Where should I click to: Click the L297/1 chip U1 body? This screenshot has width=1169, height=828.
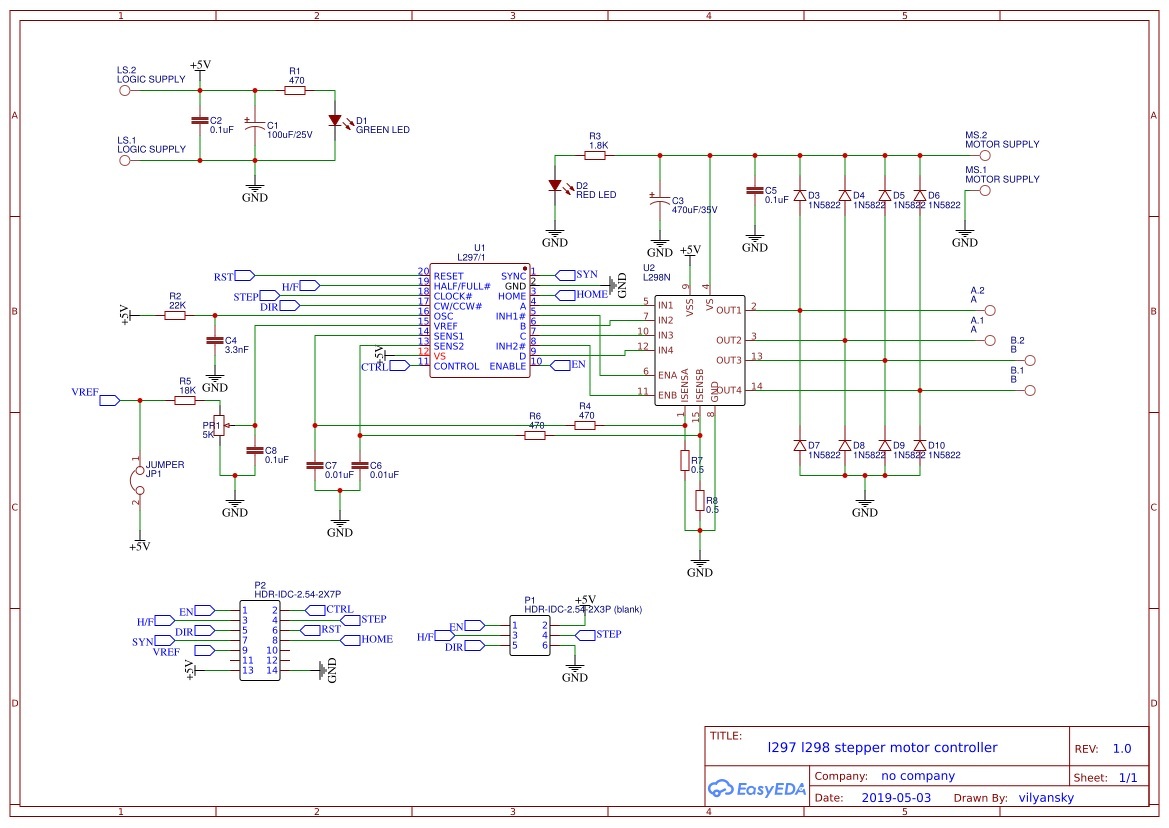[x=479, y=320]
